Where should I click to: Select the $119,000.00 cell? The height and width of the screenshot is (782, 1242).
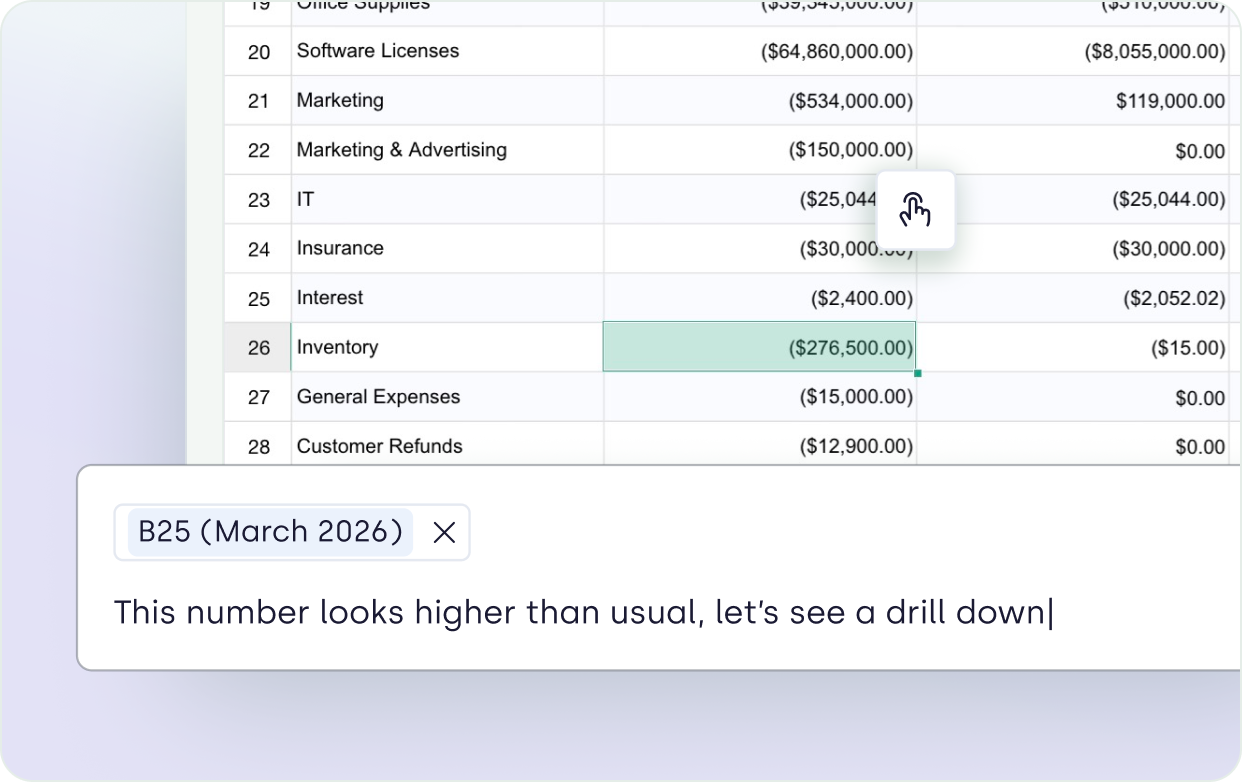pyautogui.click(x=1073, y=100)
